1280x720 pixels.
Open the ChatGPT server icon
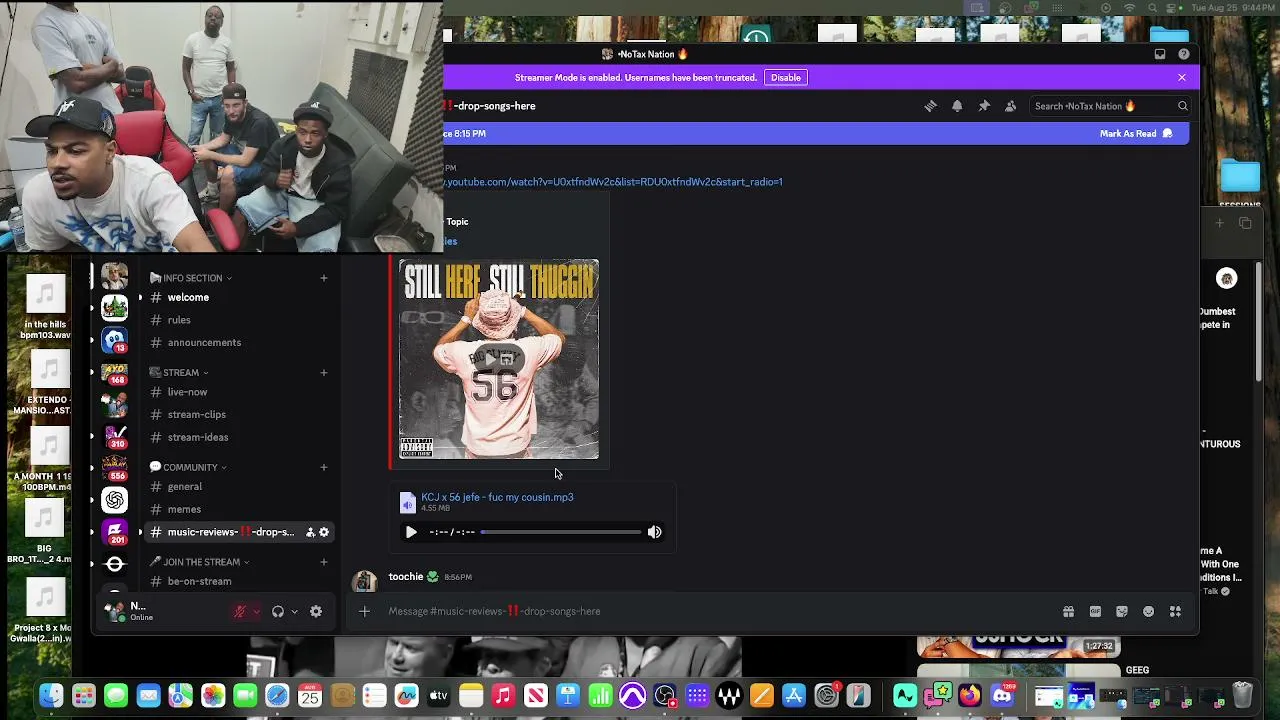click(115, 500)
